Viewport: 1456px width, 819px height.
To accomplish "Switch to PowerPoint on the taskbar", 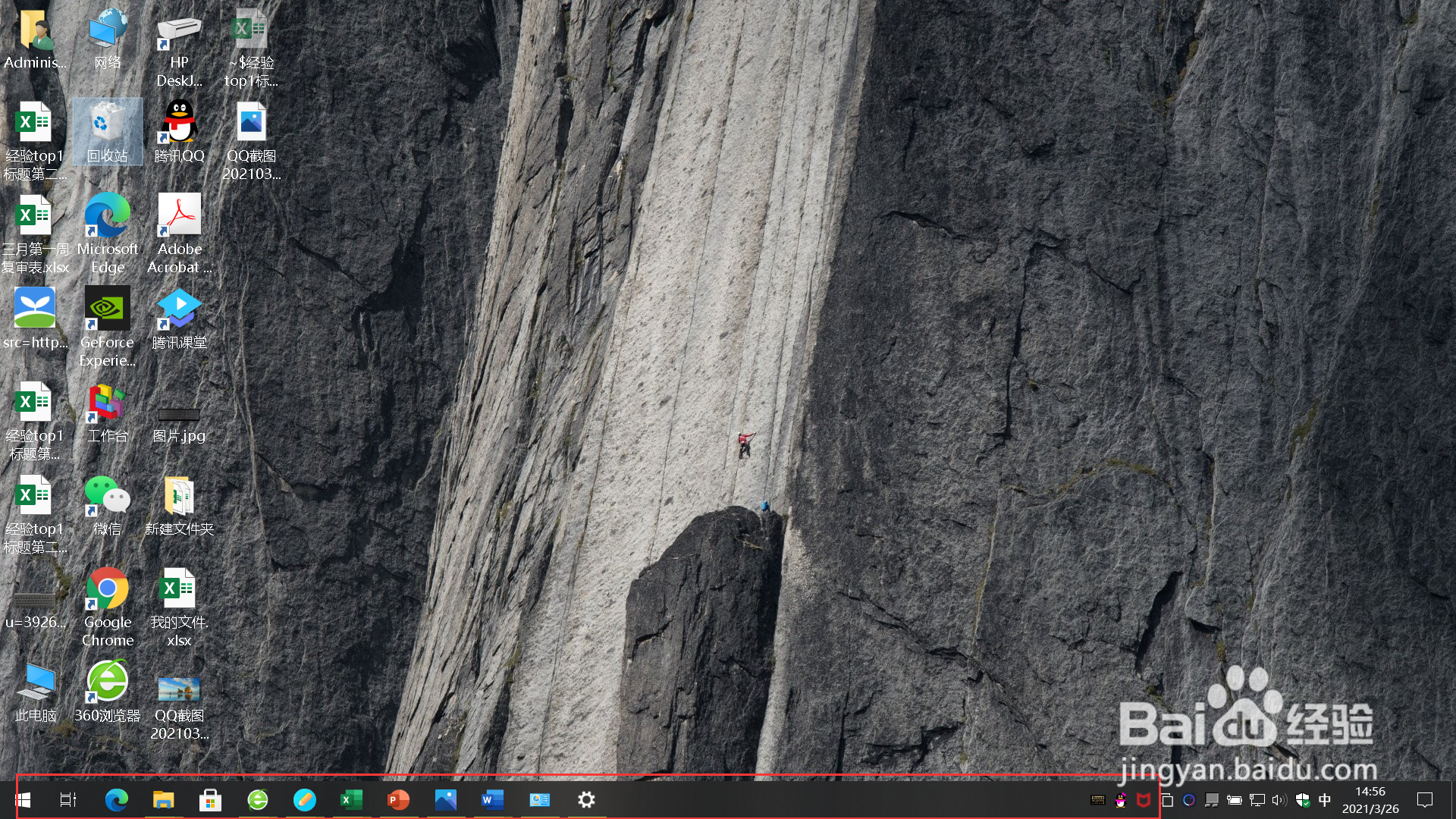I will click(x=399, y=799).
